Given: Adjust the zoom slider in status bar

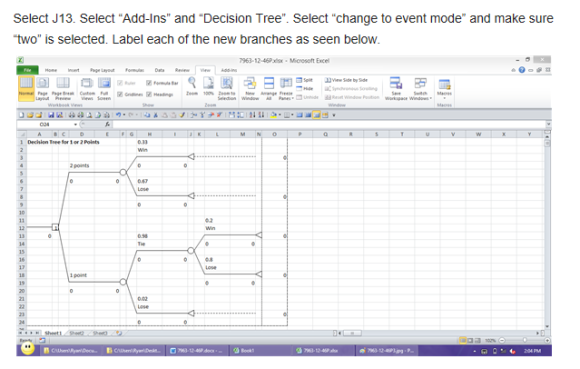Looking at the screenshot, I should 524,340.
